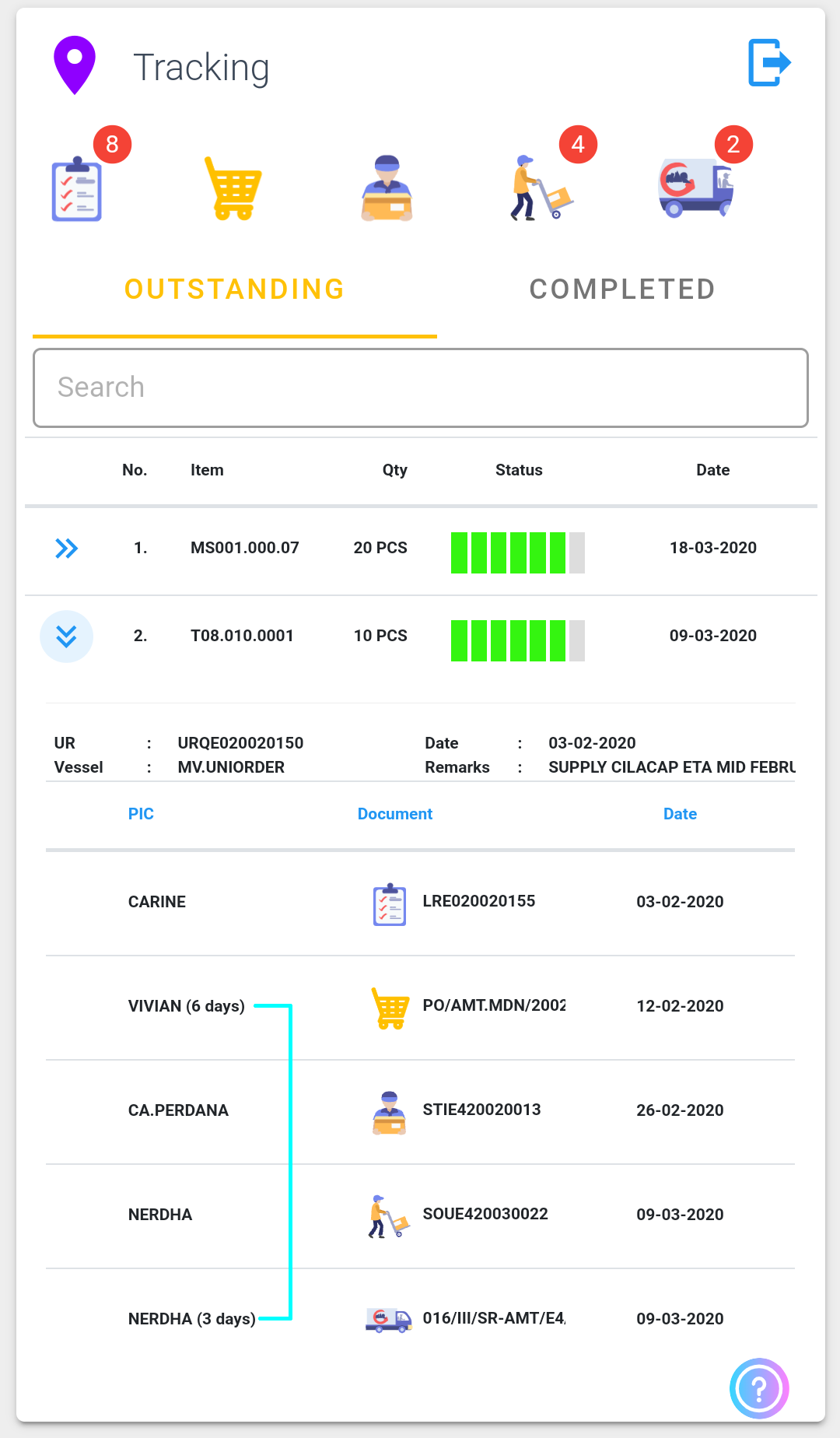Image resolution: width=840 pixels, height=1438 pixels.
Task: Click the logout icon at top right
Action: [768, 63]
